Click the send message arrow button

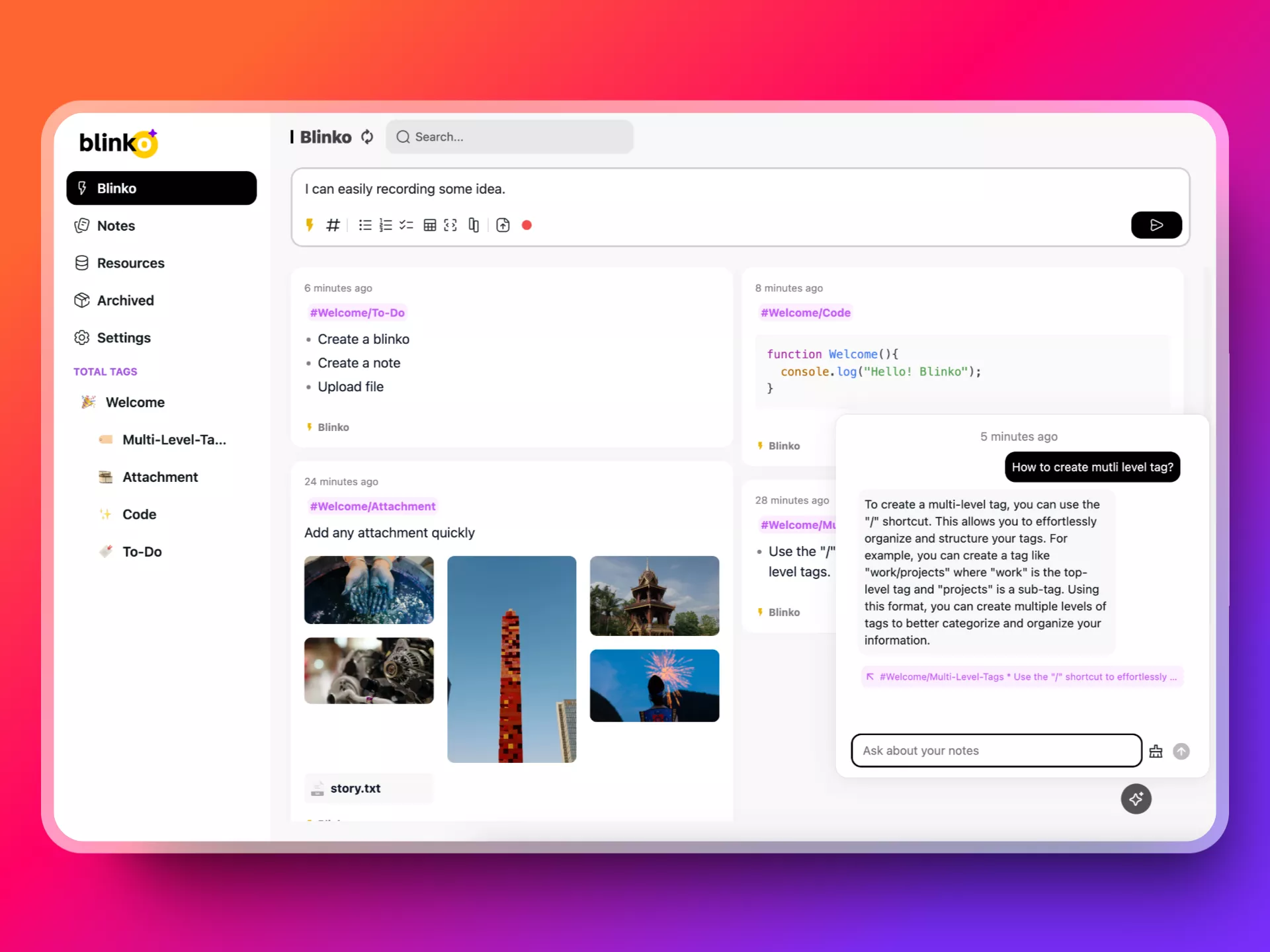(1182, 750)
